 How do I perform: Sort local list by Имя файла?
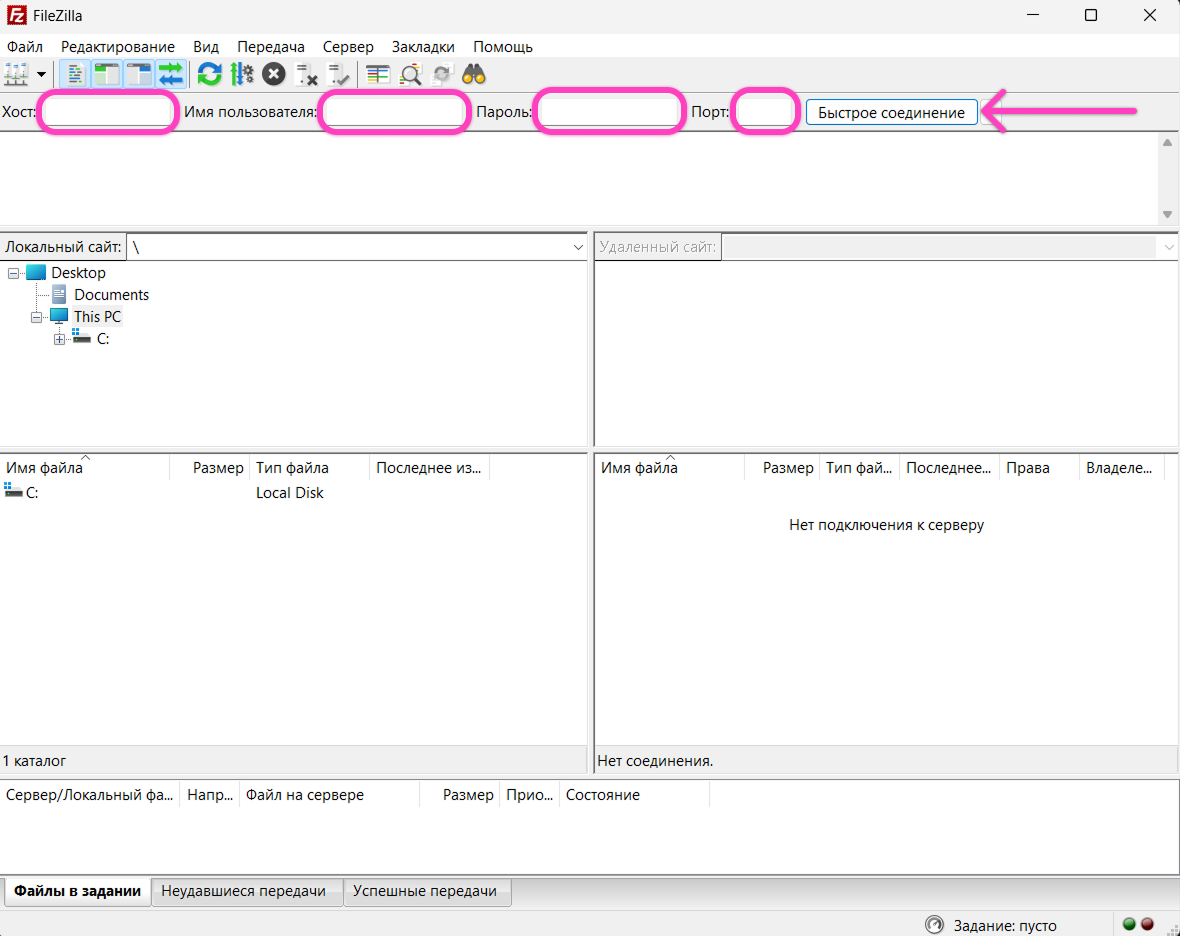[85, 467]
